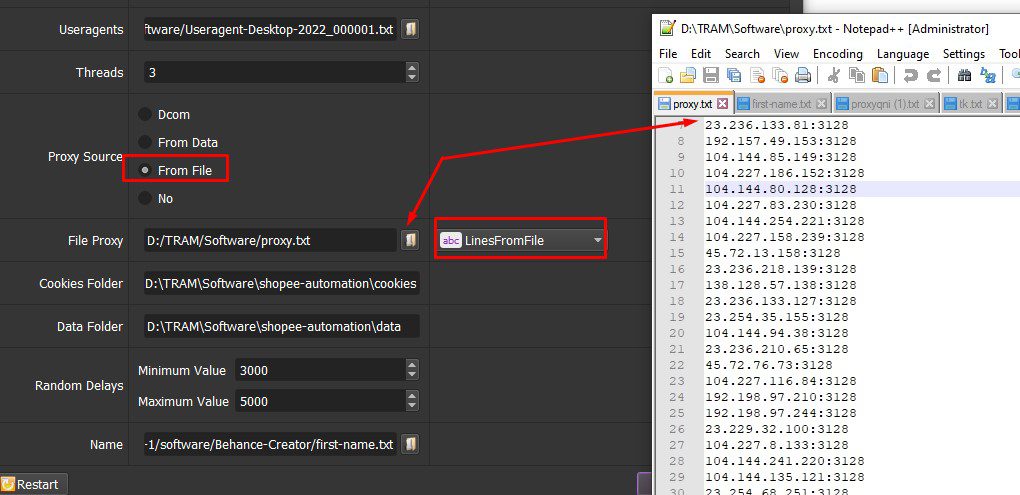
Task: Switch to the first-name.txt tab
Action: tap(781, 104)
